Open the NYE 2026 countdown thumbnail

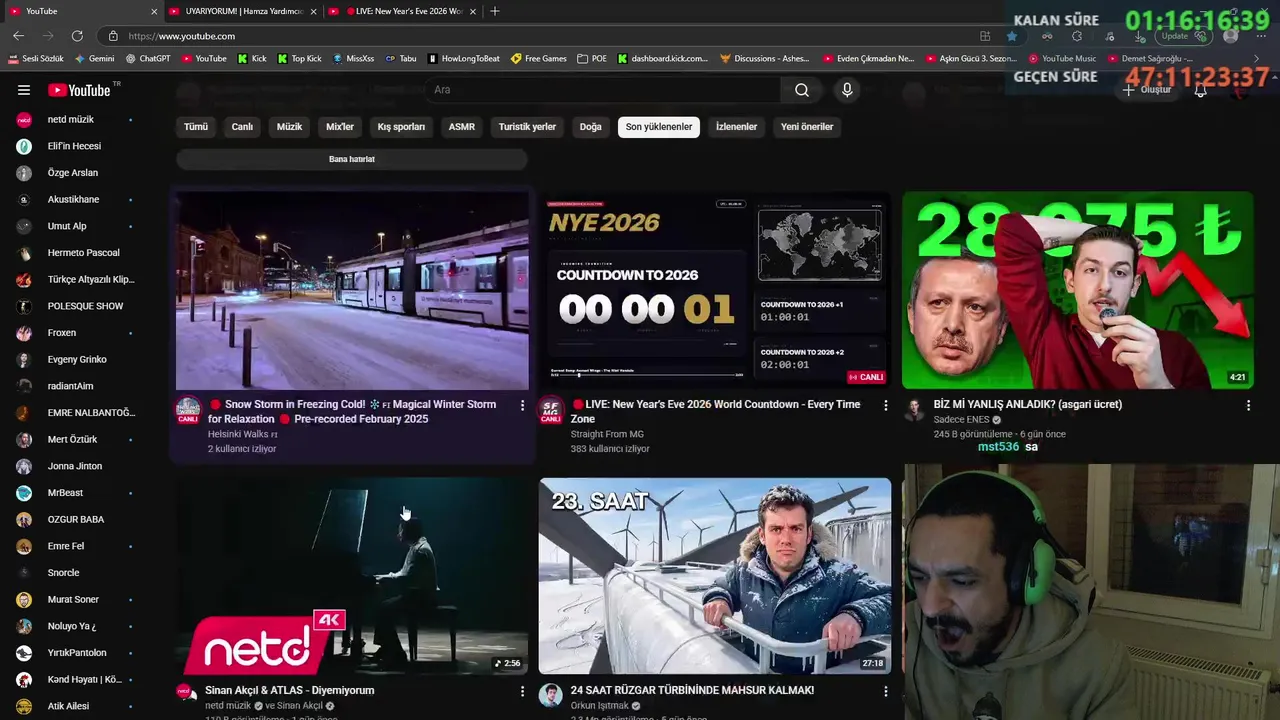pyautogui.click(x=715, y=290)
